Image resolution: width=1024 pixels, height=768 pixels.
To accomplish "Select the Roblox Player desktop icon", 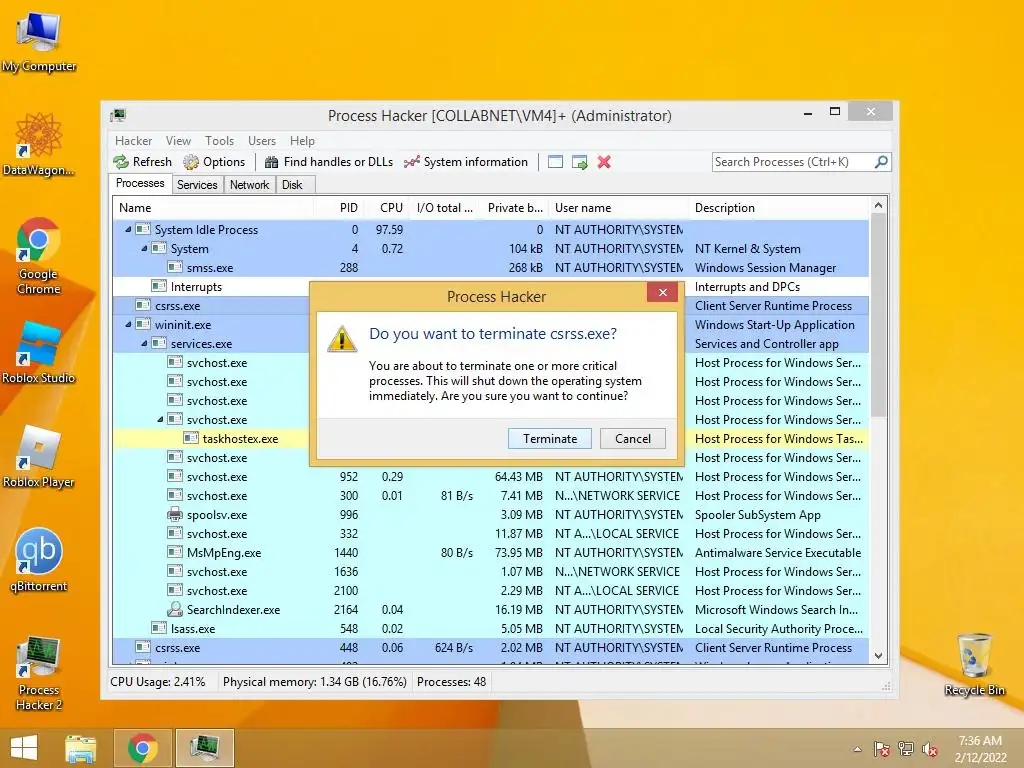I will tap(39, 457).
